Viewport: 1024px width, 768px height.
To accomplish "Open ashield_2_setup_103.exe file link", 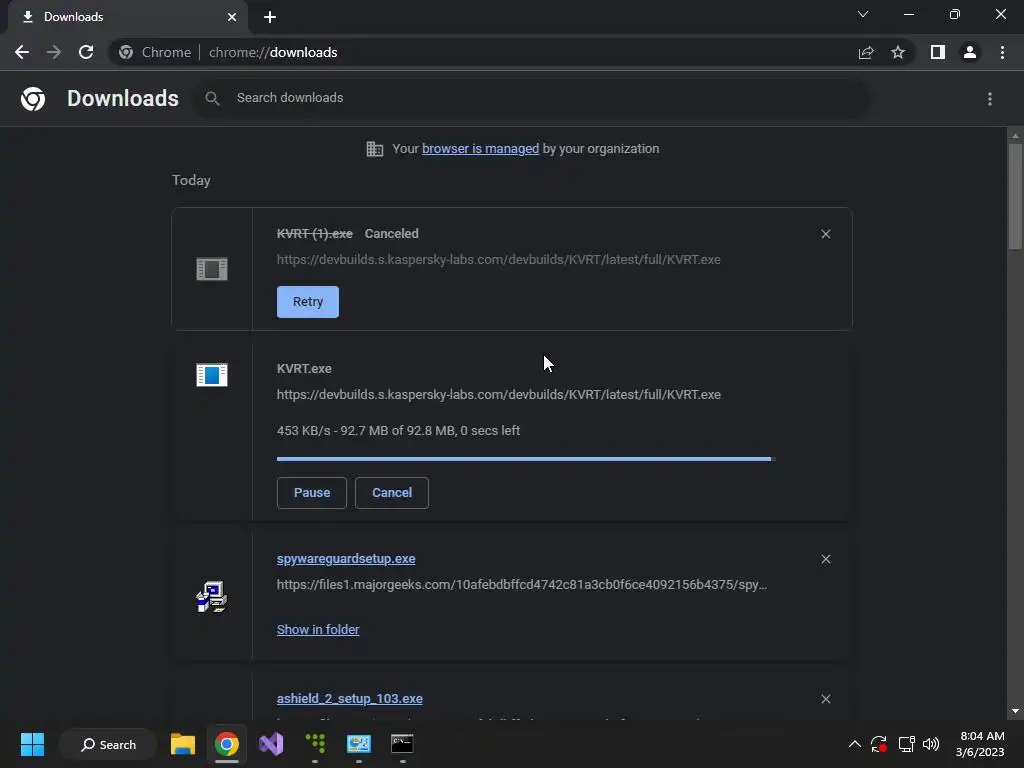I will pos(349,699).
